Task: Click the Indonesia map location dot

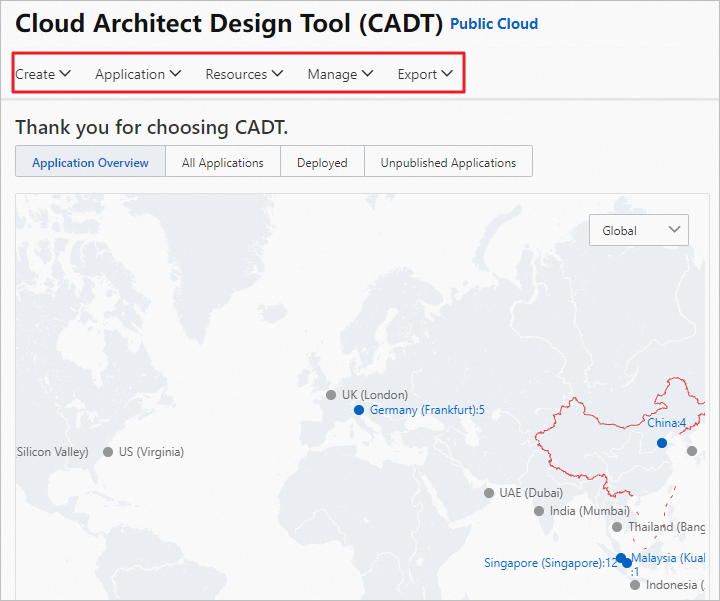Action: tap(635, 585)
